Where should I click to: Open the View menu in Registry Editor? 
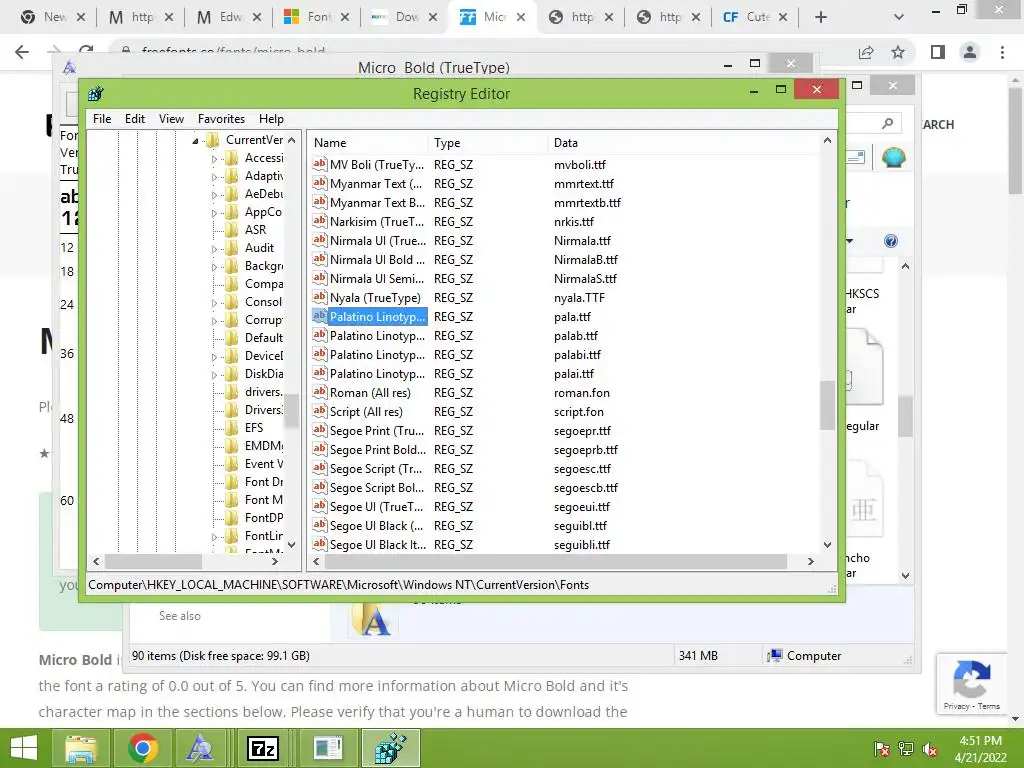pos(171,119)
